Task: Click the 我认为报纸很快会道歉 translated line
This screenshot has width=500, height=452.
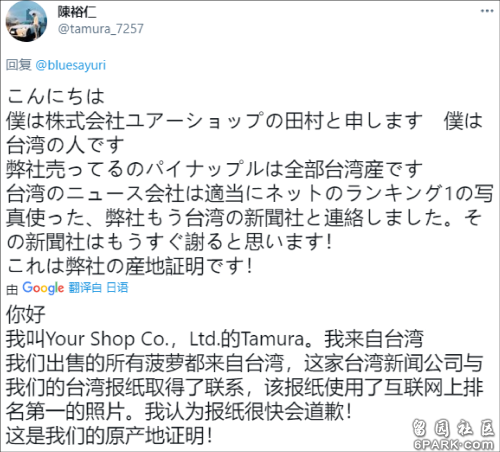Action: point(248,412)
